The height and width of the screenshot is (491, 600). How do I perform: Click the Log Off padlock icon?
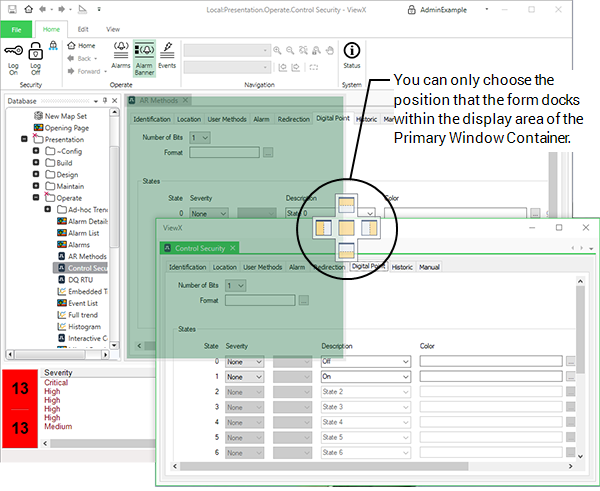[35, 51]
